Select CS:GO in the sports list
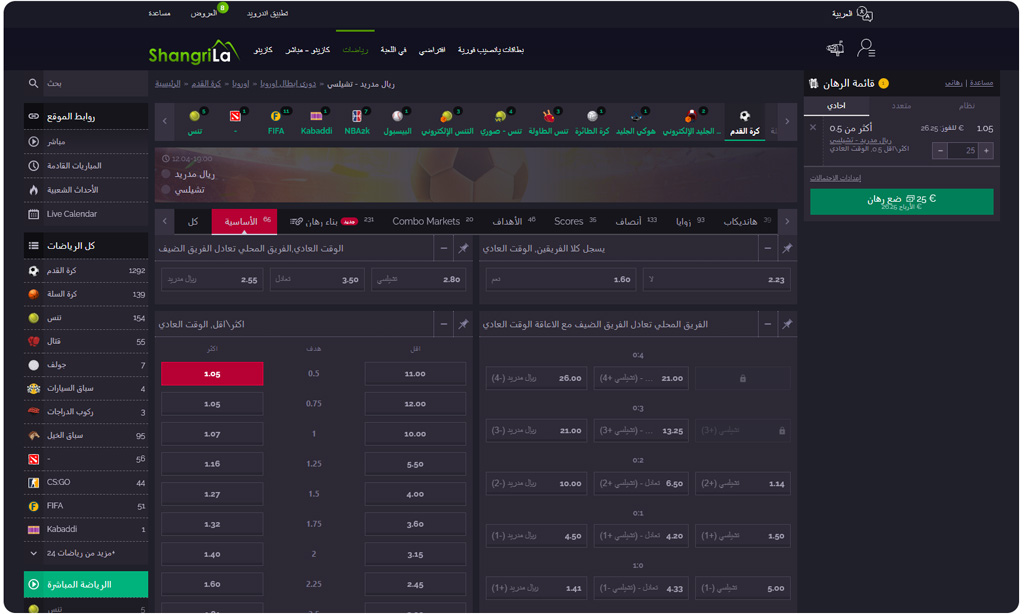The image size is (1024, 614). (x=86, y=483)
